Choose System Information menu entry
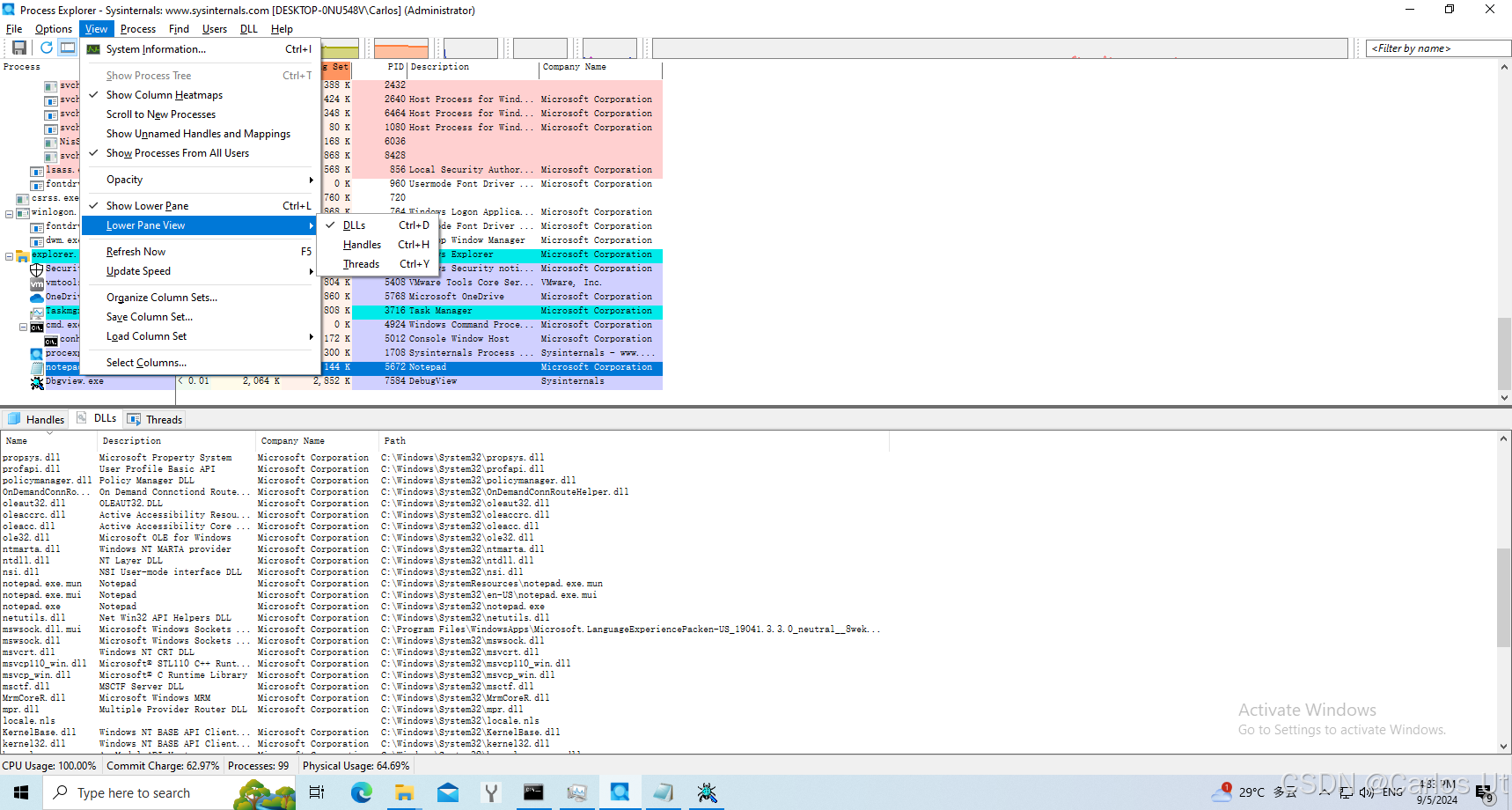The height and width of the screenshot is (810, 1512). click(201, 49)
